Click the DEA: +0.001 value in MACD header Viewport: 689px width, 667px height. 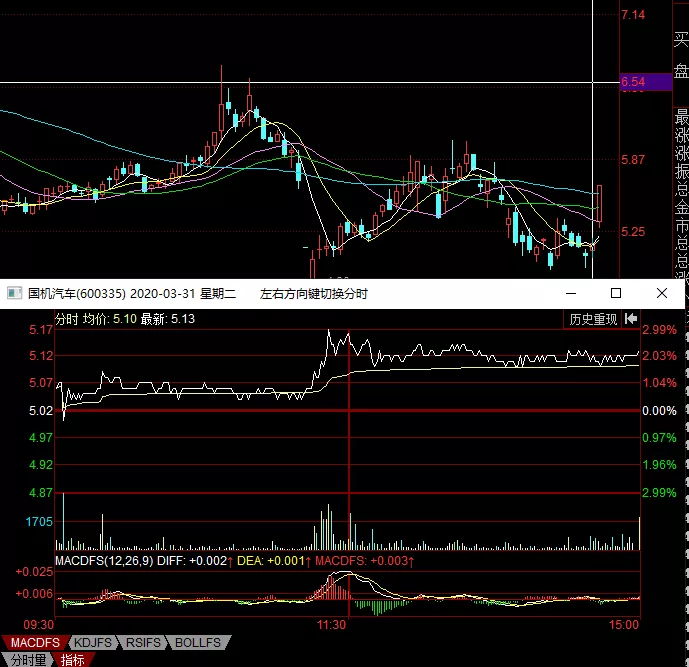[274, 561]
